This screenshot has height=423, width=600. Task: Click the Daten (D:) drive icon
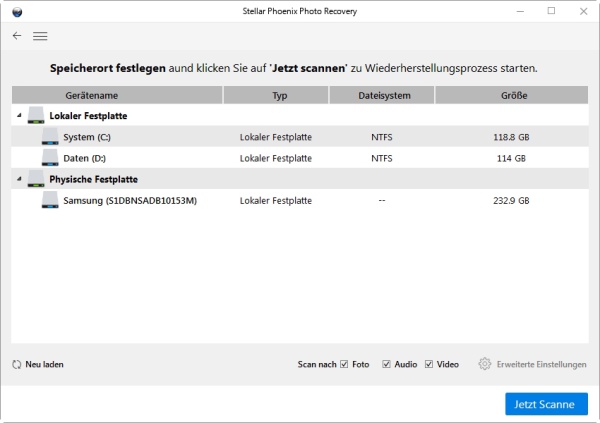click(x=50, y=158)
